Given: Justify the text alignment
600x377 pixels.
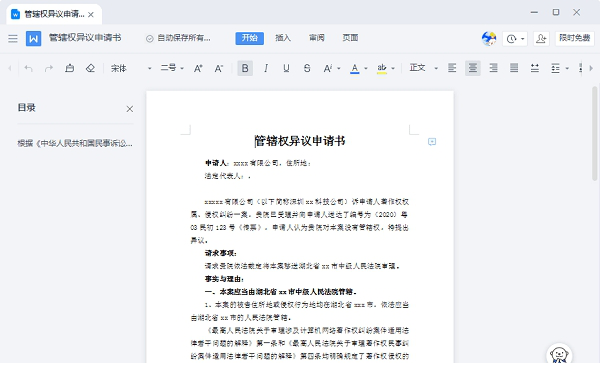Looking at the screenshot, I should point(514,69).
